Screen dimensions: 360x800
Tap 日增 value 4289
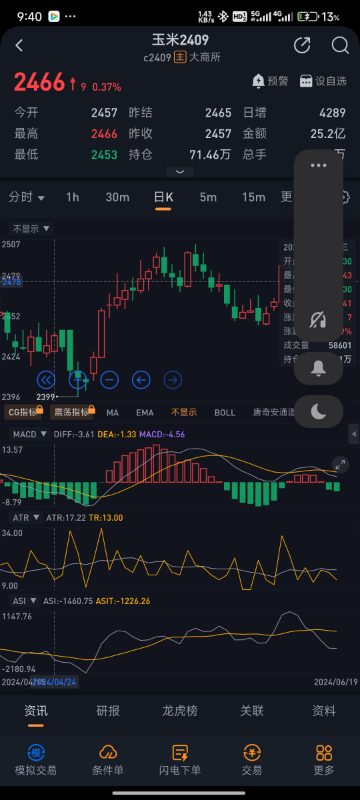(332, 113)
